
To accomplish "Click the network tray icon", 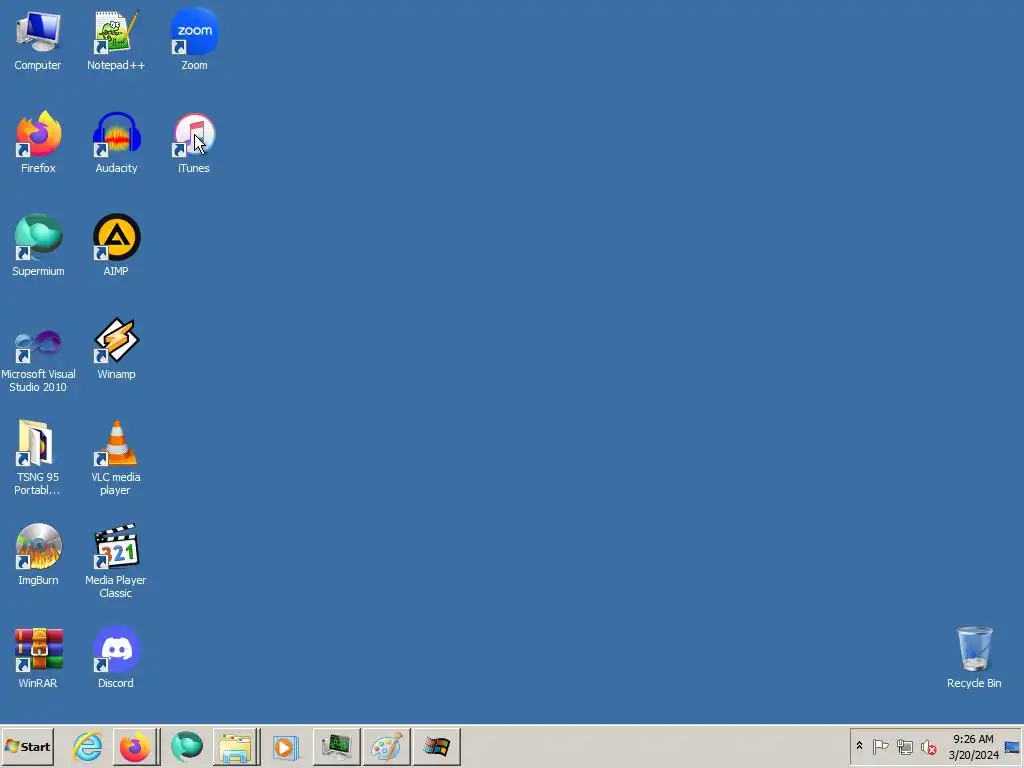I will [904, 746].
